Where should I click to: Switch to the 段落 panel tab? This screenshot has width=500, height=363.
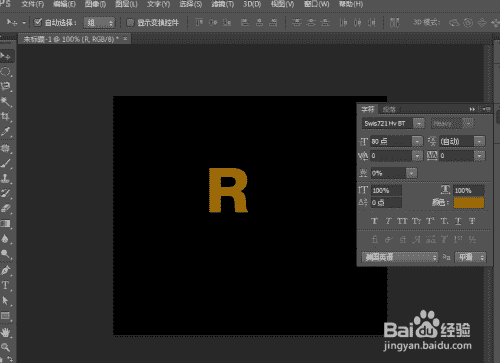point(389,109)
